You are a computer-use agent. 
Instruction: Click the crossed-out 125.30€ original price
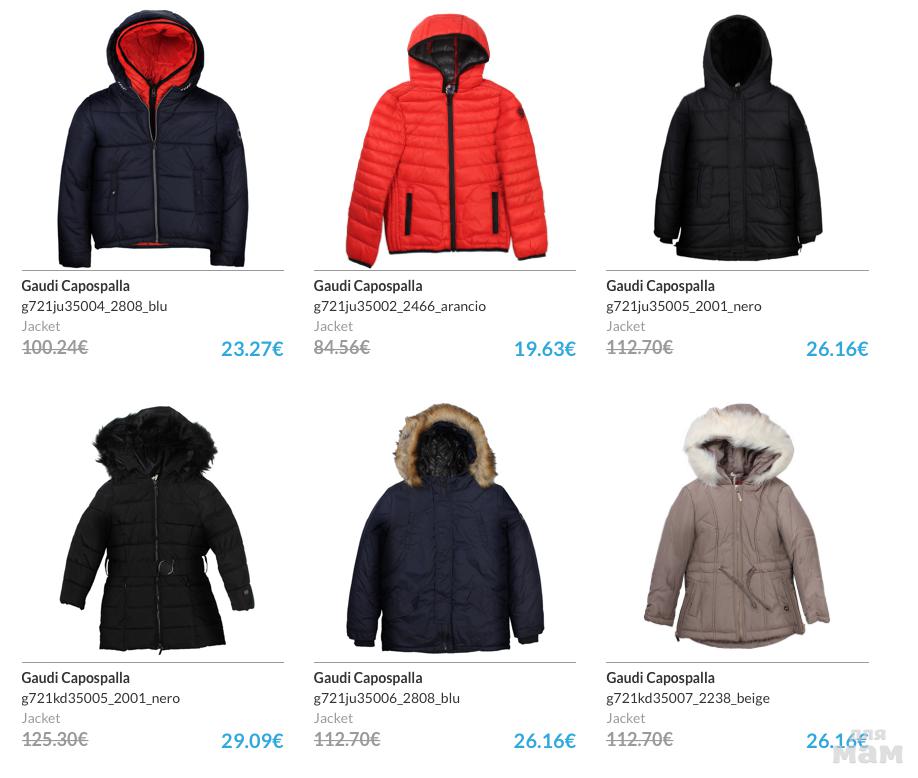55,740
